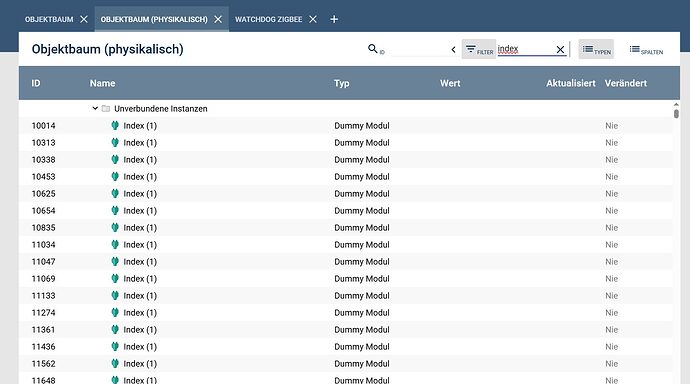The image size is (690, 384).
Task: Click the vertical scrollbar thumb
Action: coord(676,113)
